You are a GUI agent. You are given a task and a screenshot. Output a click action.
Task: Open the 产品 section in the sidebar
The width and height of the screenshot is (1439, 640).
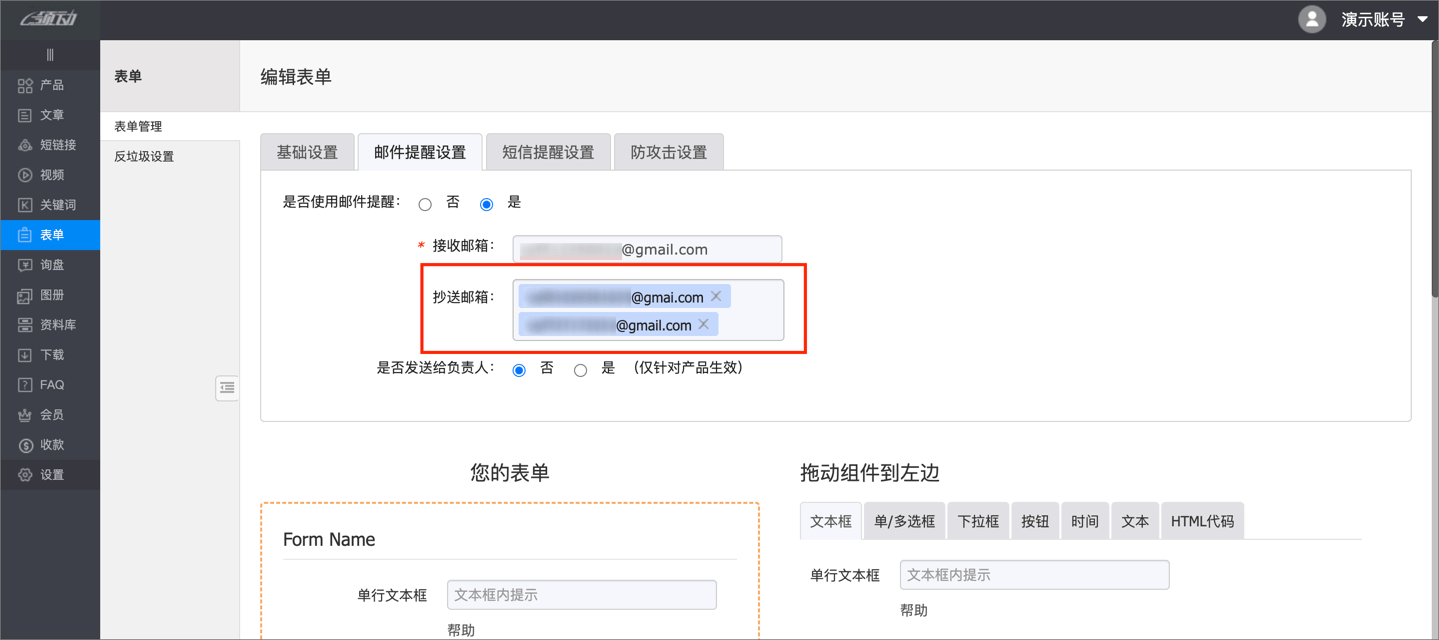point(50,85)
